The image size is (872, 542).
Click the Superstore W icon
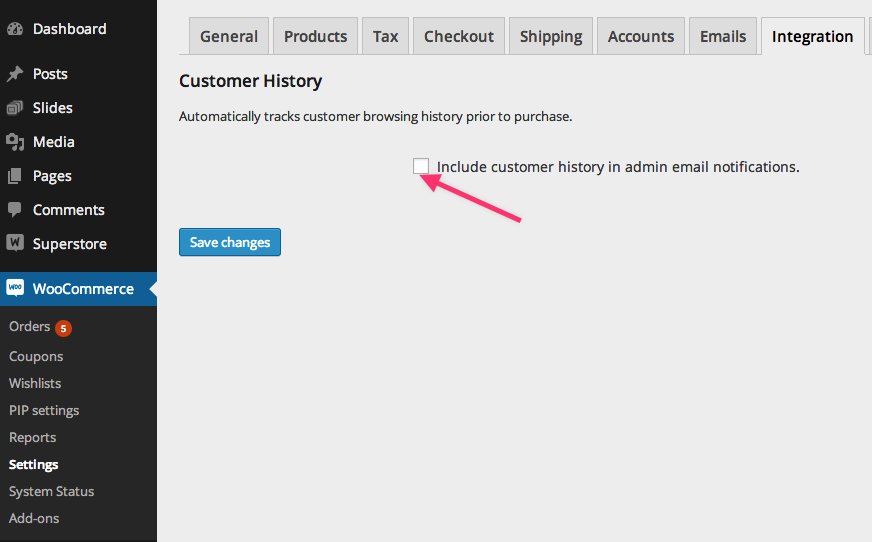pos(15,243)
